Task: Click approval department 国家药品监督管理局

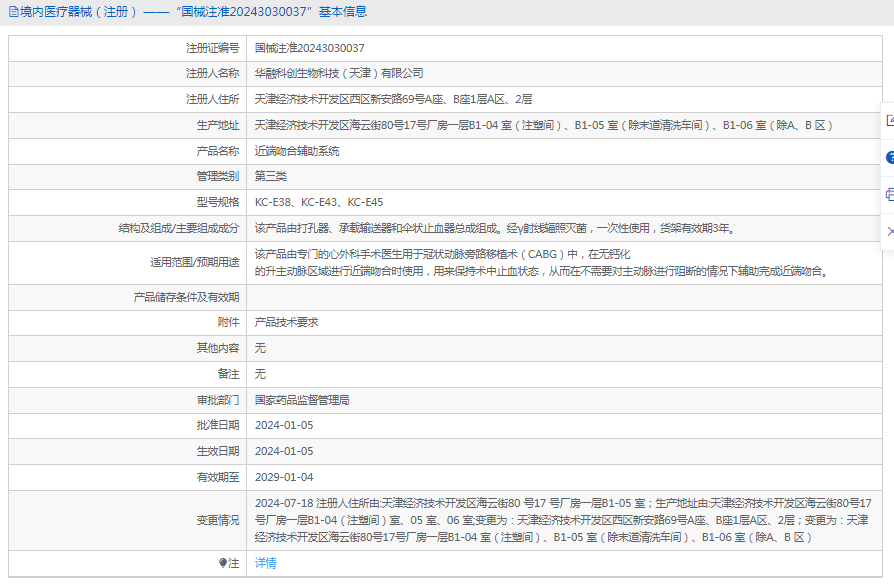Action: pyautogui.click(x=302, y=400)
